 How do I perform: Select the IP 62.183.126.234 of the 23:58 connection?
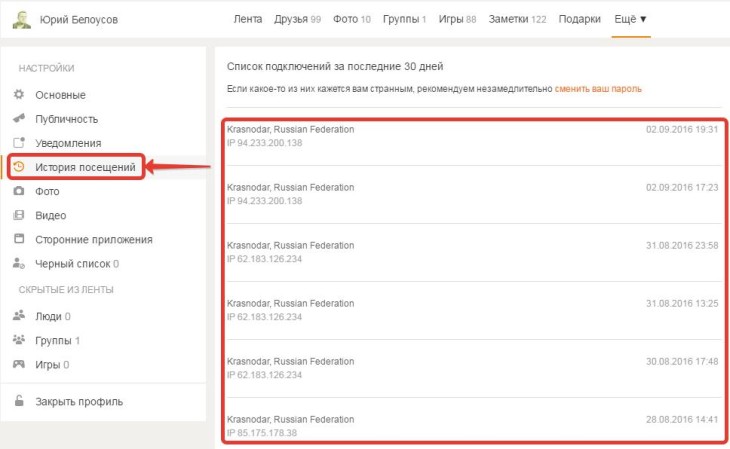click(264, 259)
